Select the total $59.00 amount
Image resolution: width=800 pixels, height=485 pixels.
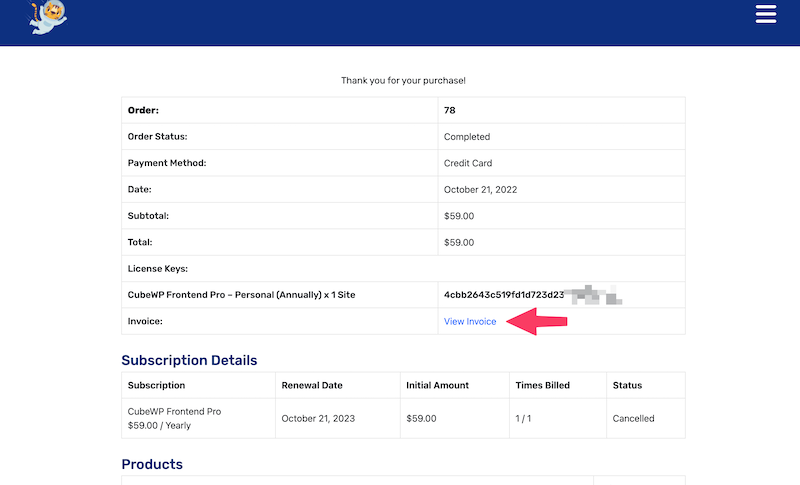(459, 242)
